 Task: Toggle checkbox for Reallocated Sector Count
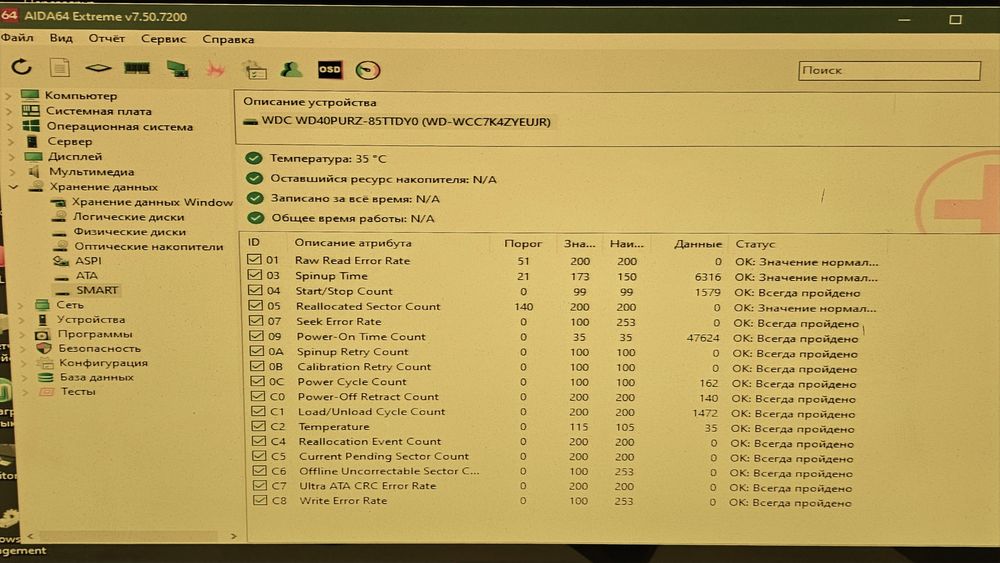(255, 305)
